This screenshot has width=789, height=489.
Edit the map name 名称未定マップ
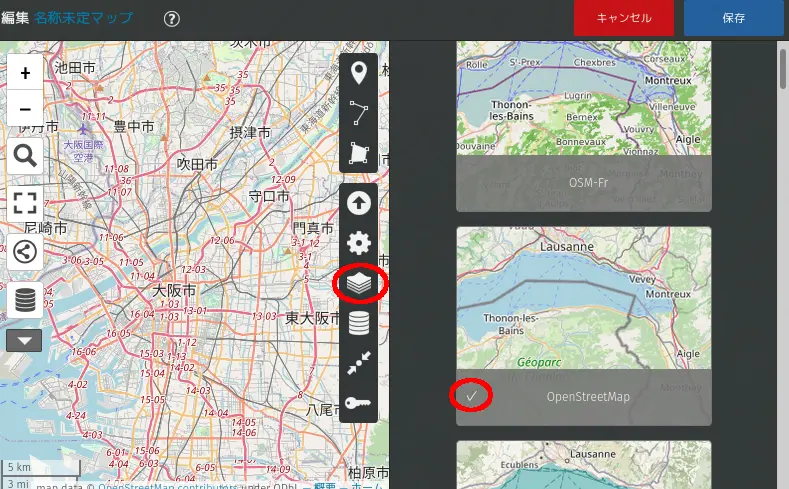pos(84,18)
